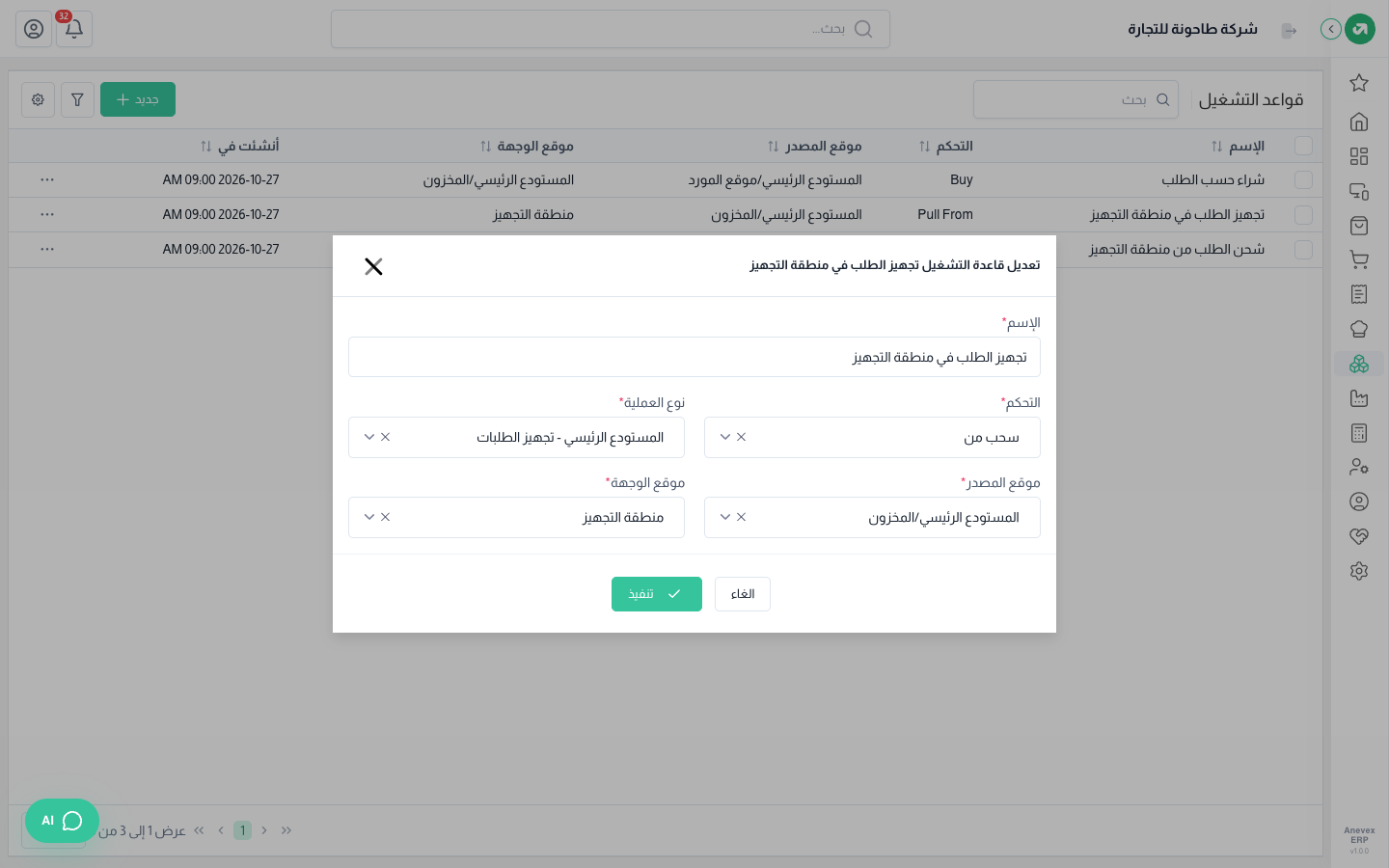Check the row checkbox for شحن الطلب من منطقة التجهيز
1389x868 pixels.
(1303, 250)
